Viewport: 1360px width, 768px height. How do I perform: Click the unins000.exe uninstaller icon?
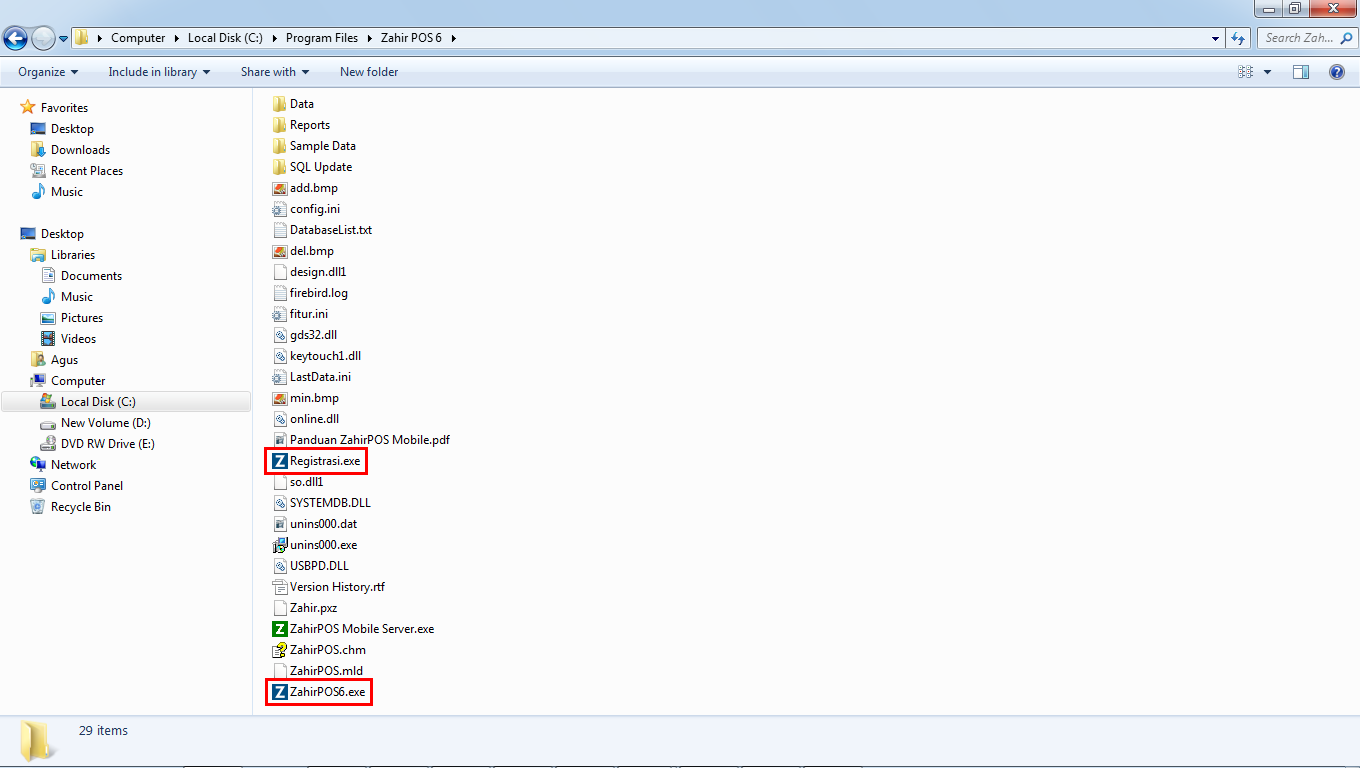280,545
